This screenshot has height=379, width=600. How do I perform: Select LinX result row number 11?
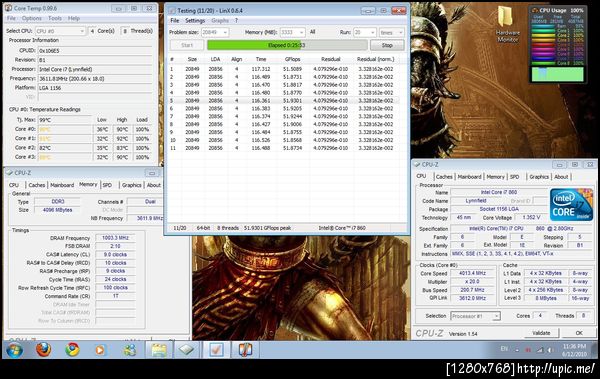tap(284, 148)
